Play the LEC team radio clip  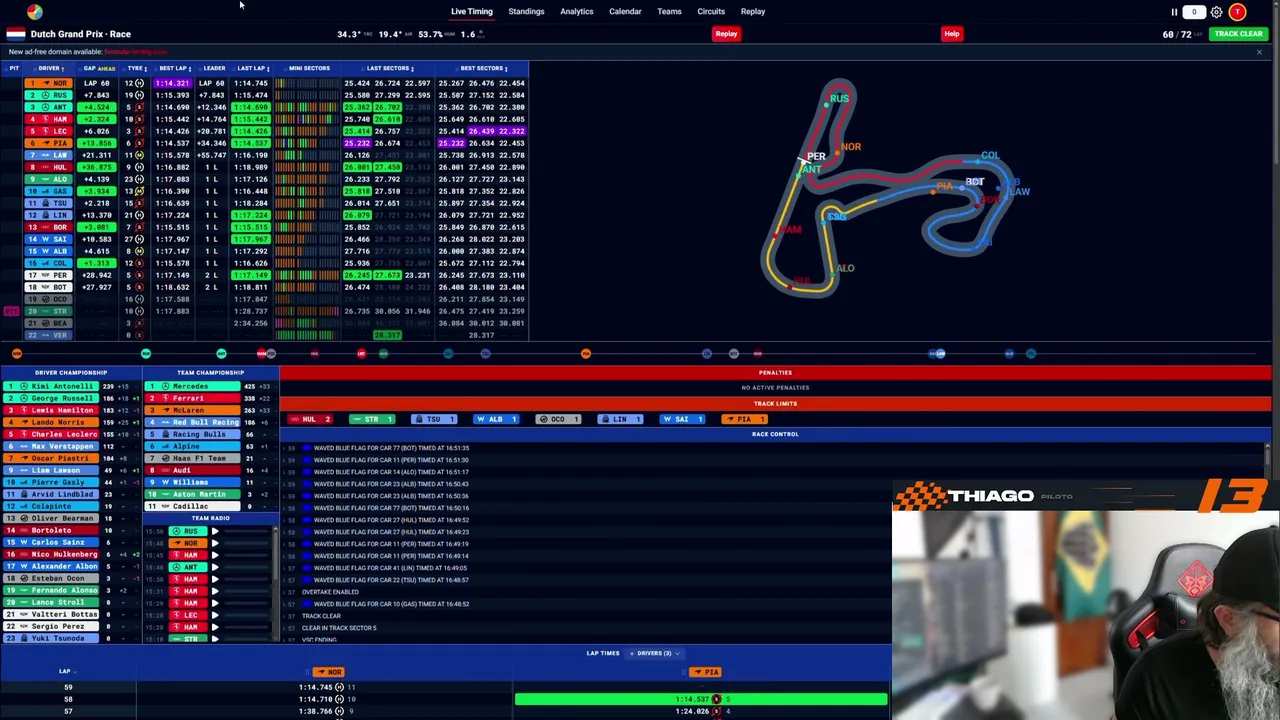(x=214, y=615)
